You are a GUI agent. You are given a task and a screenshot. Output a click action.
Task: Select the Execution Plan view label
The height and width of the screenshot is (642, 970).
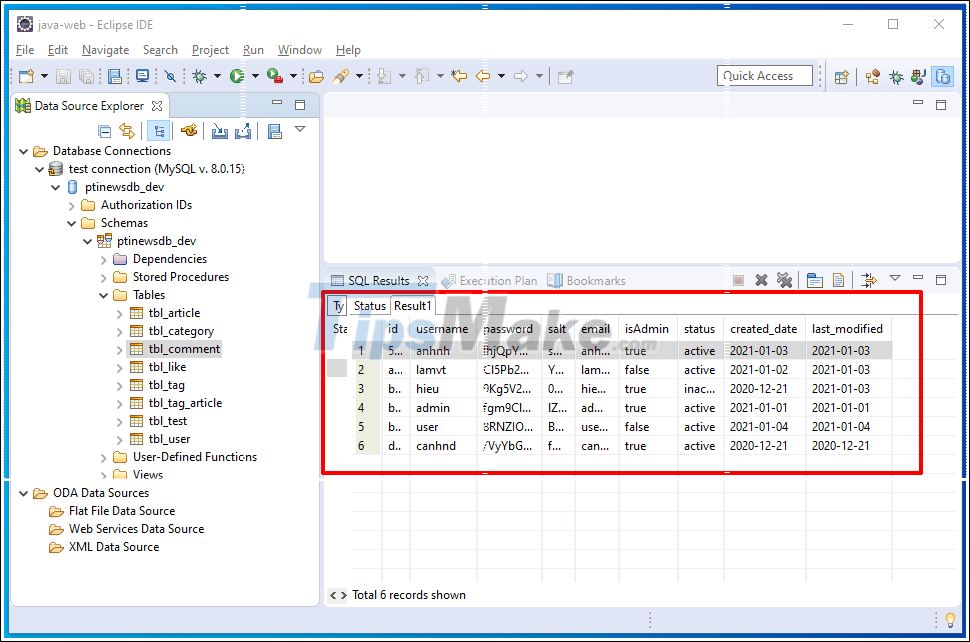pyautogui.click(x=497, y=280)
